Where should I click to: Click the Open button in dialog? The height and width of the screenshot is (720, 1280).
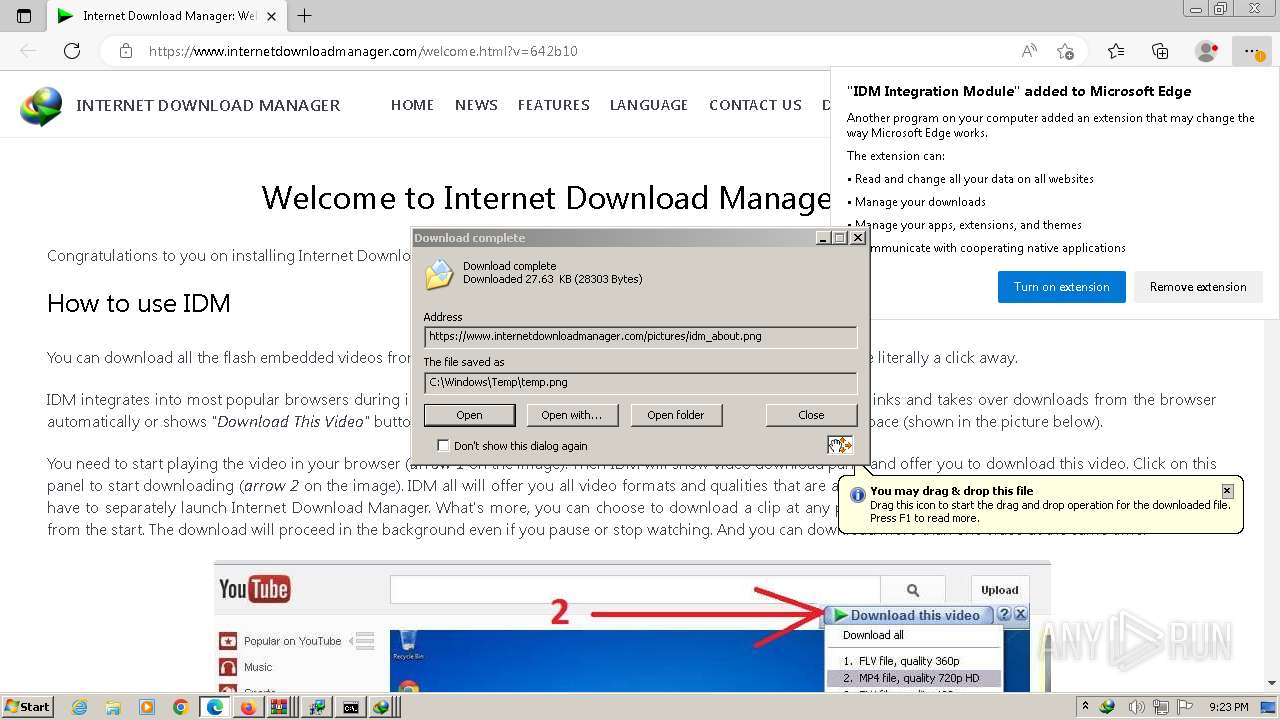point(470,415)
